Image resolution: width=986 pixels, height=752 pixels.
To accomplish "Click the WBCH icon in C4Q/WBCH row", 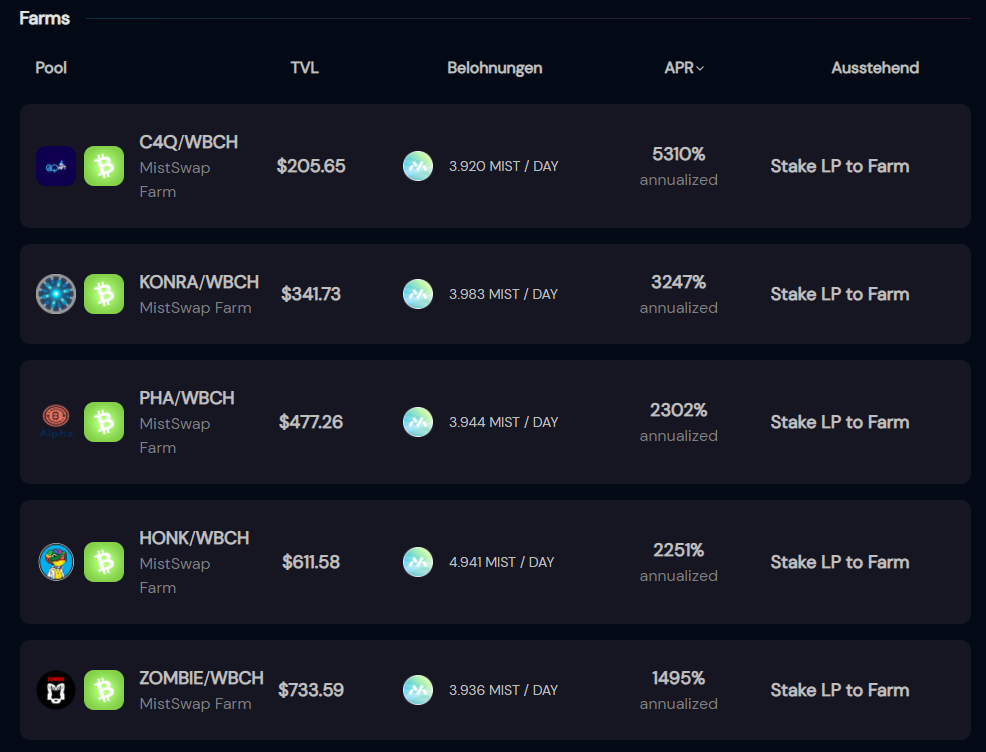I will 104,166.
